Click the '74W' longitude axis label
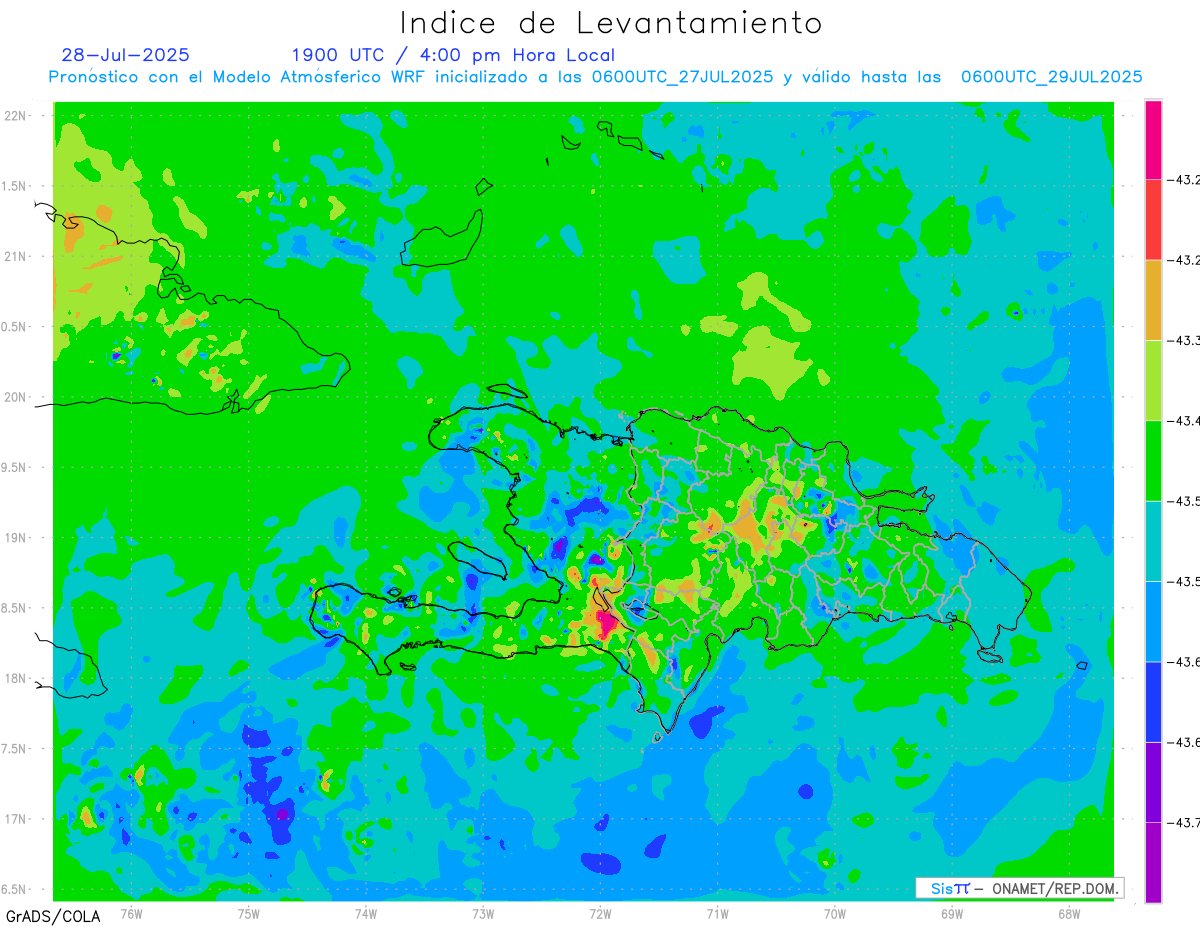The height and width of the screenshot is (927, 1200). pyautogui.click(x=365, y=913)
